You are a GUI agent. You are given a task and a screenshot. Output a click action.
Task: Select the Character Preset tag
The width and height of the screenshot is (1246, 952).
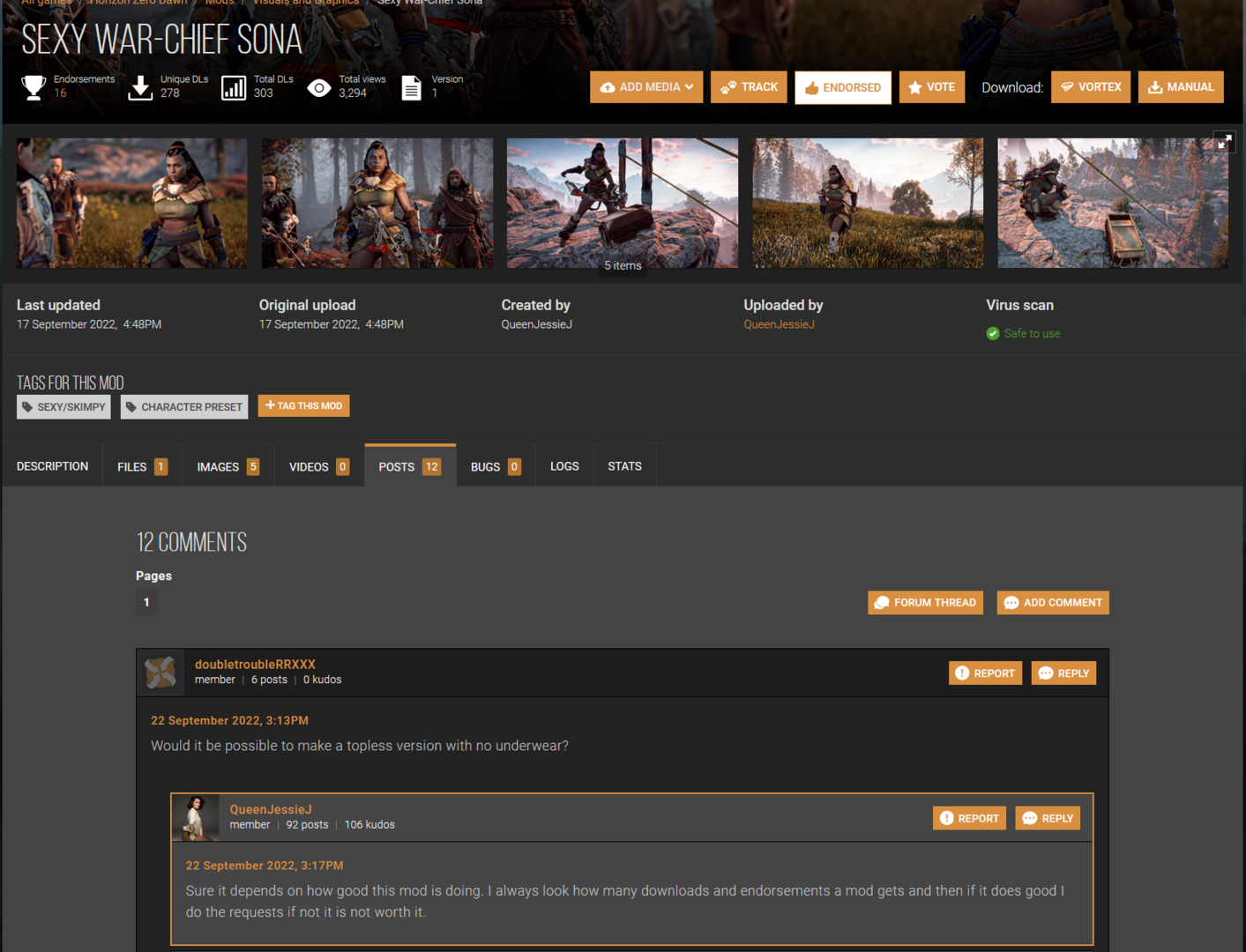pyautogui.click(x=184, y=406)
